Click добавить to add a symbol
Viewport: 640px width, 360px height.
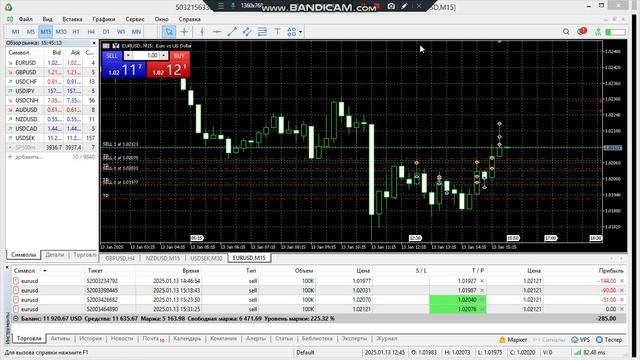[x=29, y=157]
